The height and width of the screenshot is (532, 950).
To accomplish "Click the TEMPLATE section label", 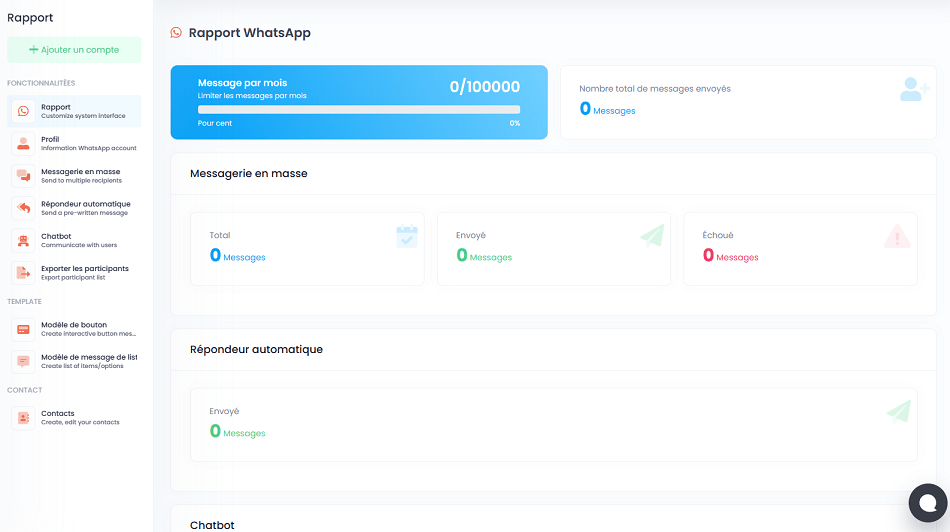I will tap(24, 301).
